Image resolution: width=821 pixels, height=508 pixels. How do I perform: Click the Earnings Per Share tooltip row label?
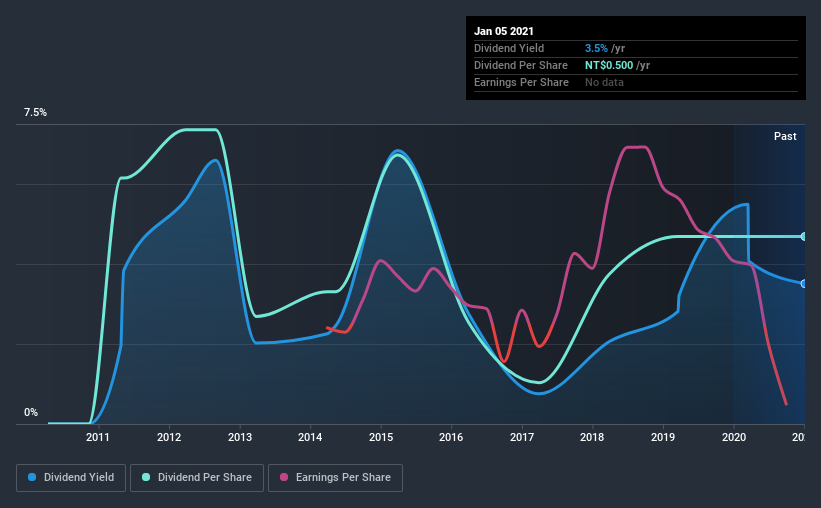point(521,82)
